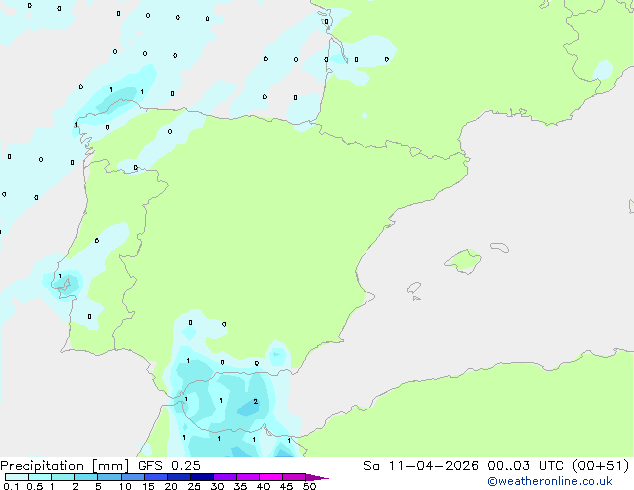Select the 2–5 mm legend color swatch
Viewport: 634px width, 490px height.
(x=86, y=477)
